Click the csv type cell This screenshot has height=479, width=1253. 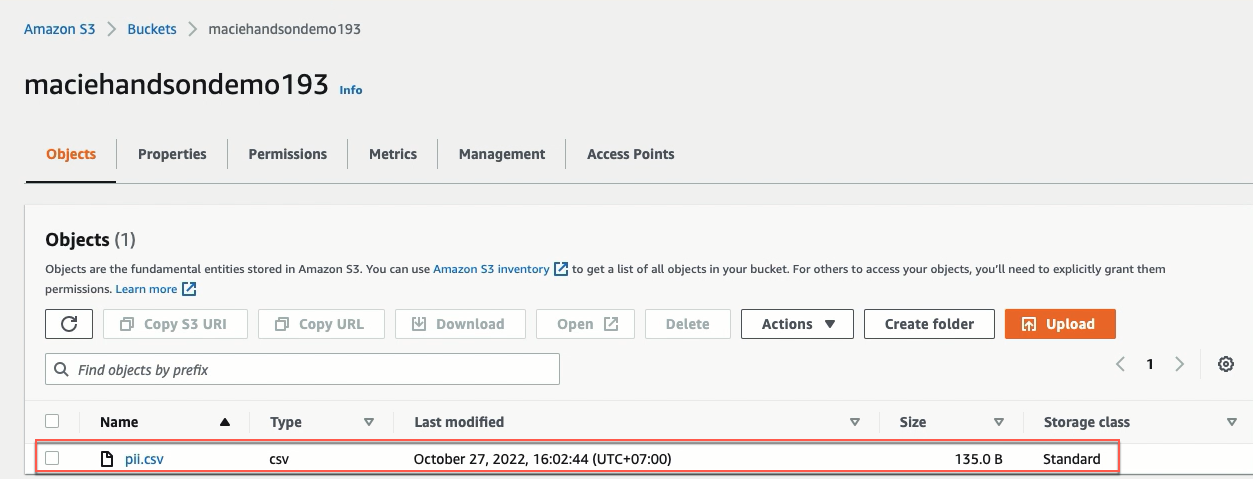(x=280, y=459)
